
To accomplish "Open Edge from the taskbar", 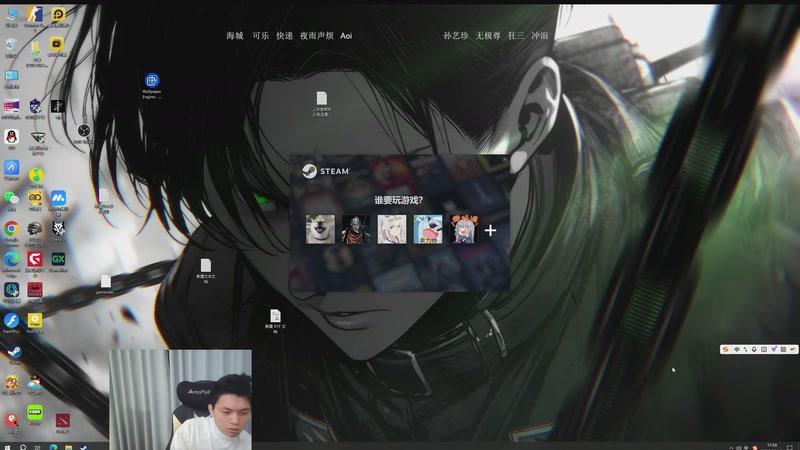I will [x=53, y=447].
